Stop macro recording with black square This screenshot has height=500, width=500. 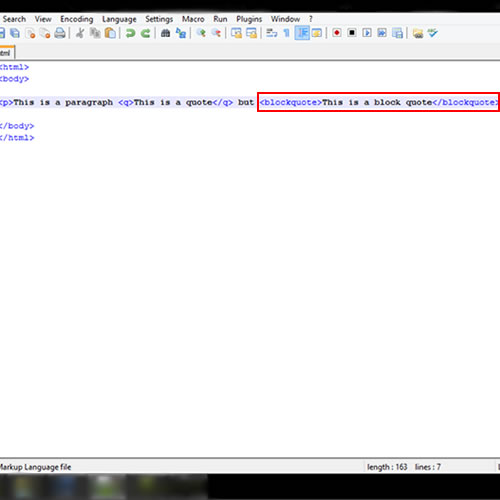(x=352, y=33)
